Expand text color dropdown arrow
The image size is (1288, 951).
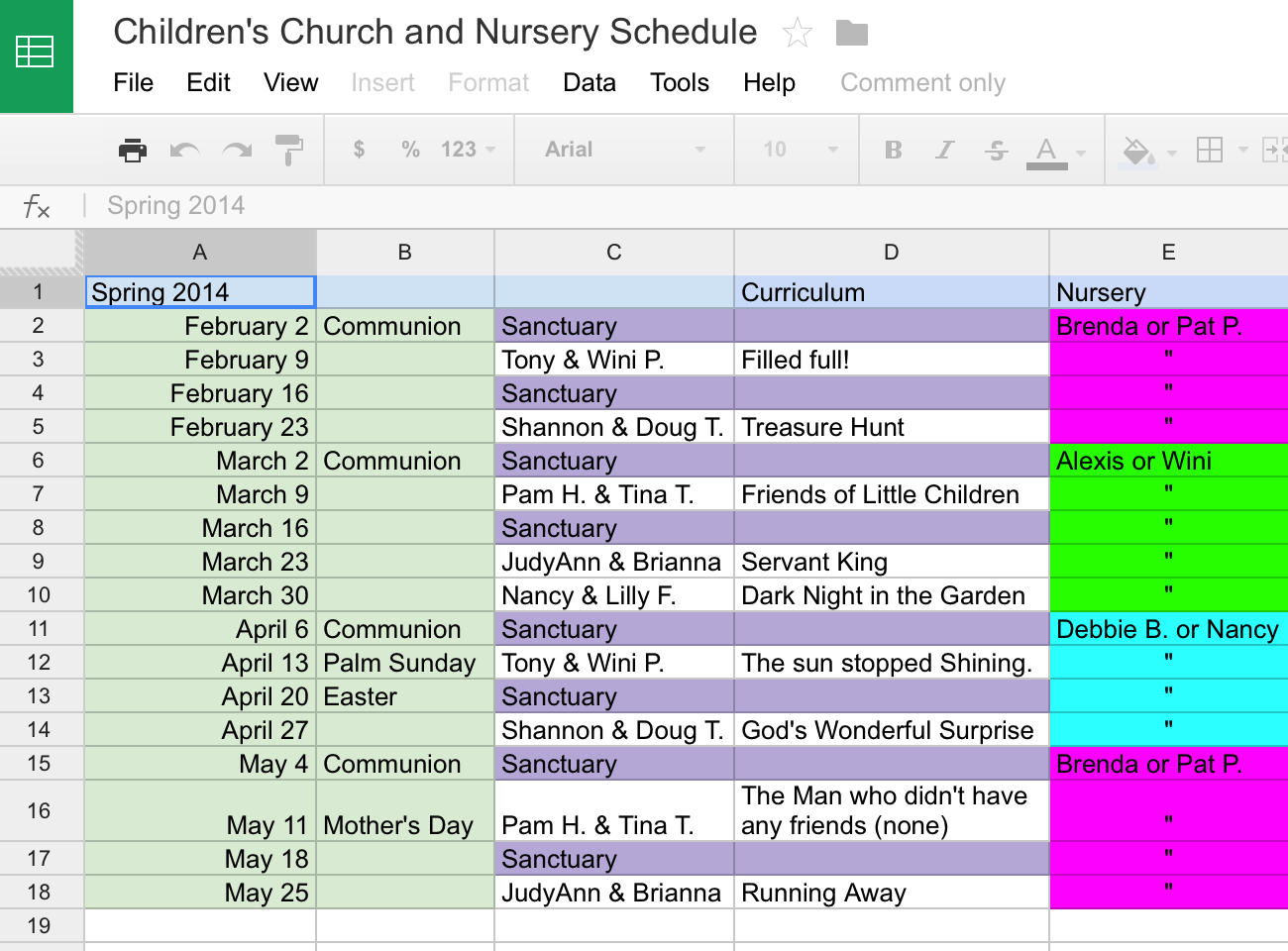click(1081, 153)
